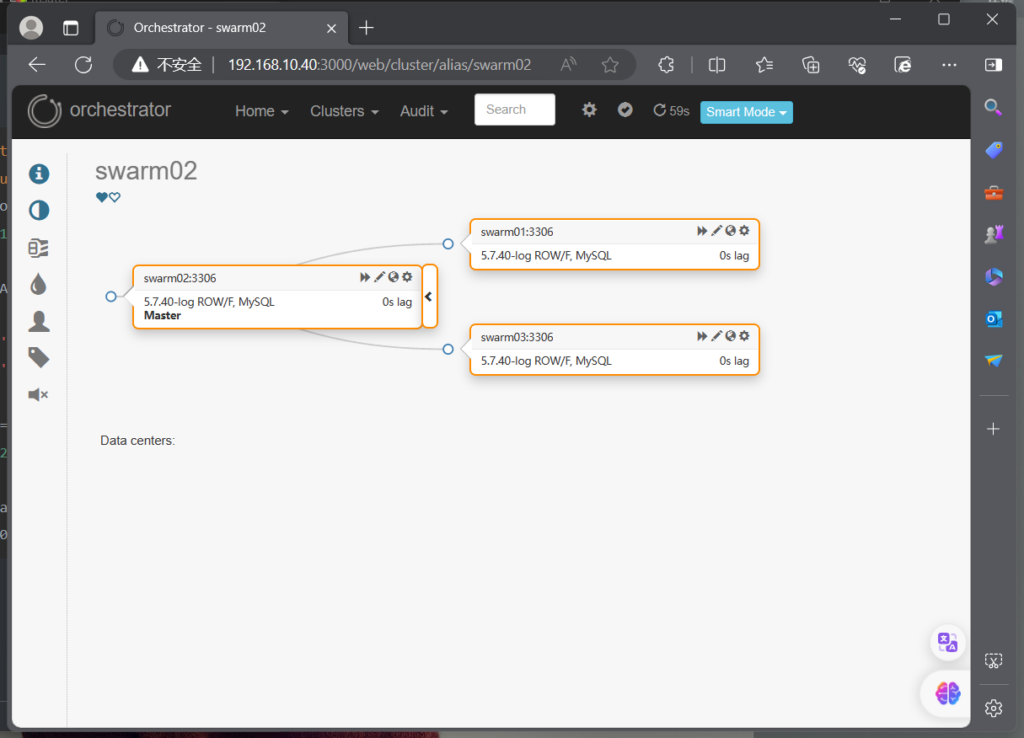Select the swarm02:3306 instance title
This screenshot has height=738, width=1024.
180,278
